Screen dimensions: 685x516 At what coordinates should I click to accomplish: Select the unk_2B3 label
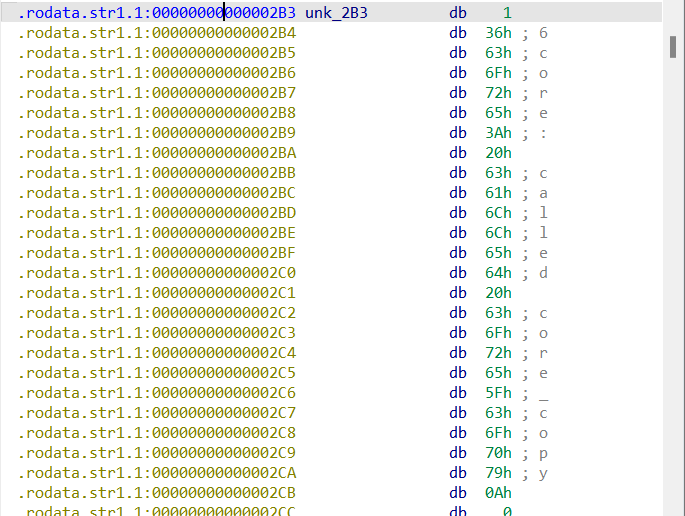click(x=336, y=13)
